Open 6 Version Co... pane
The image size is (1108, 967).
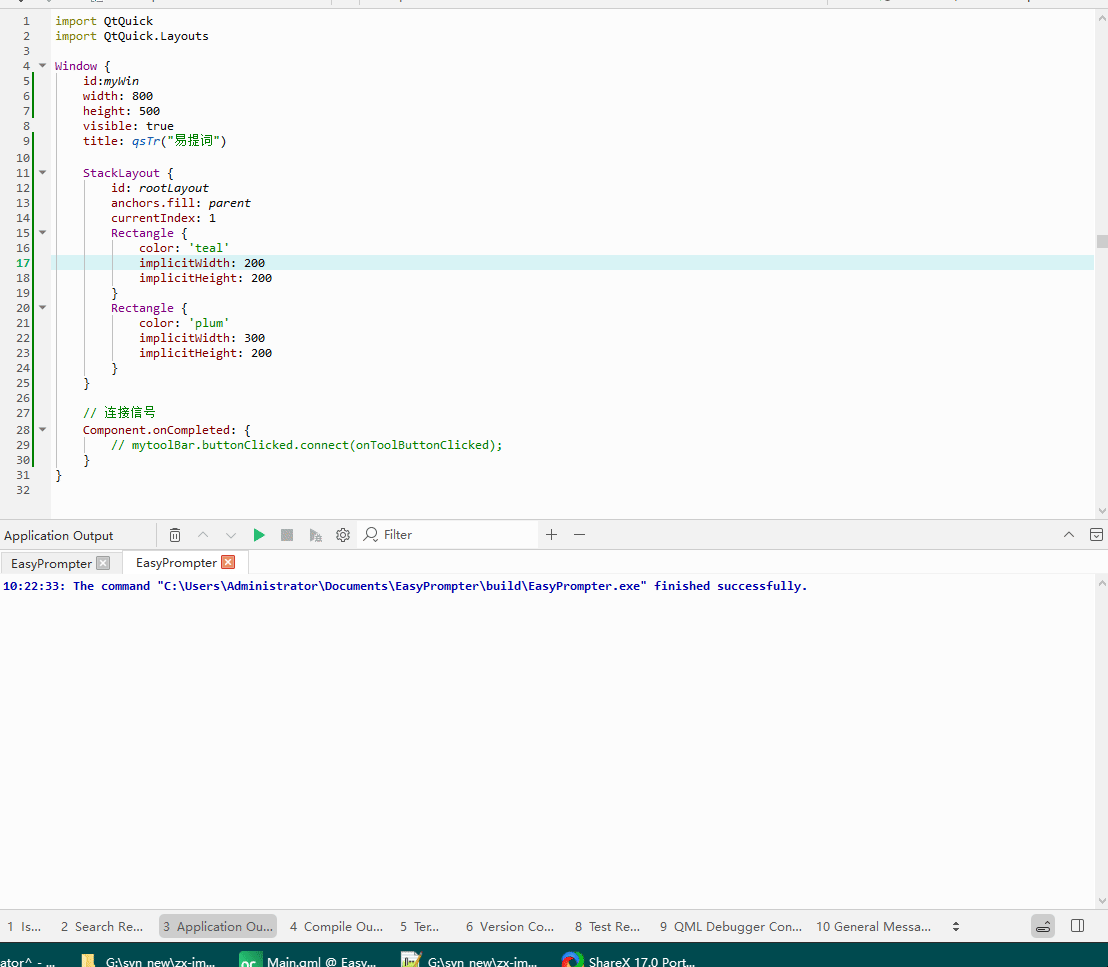(509, 926)
